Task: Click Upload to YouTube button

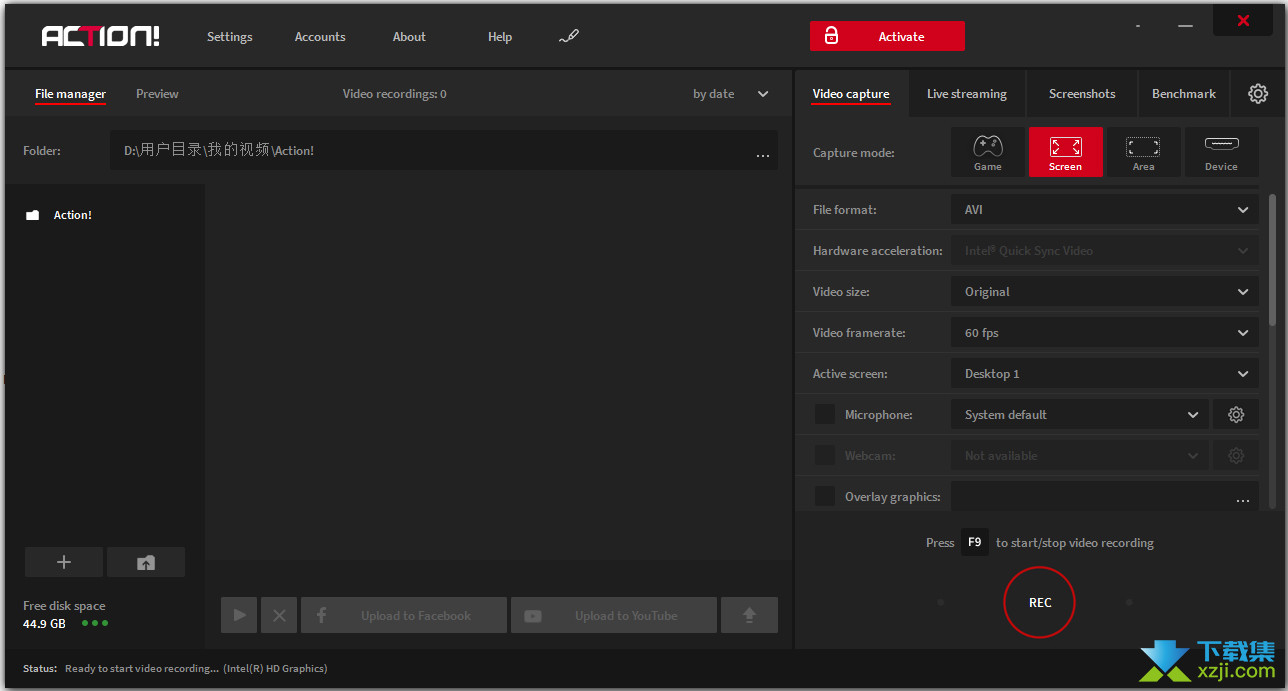Action: [614, 615]
